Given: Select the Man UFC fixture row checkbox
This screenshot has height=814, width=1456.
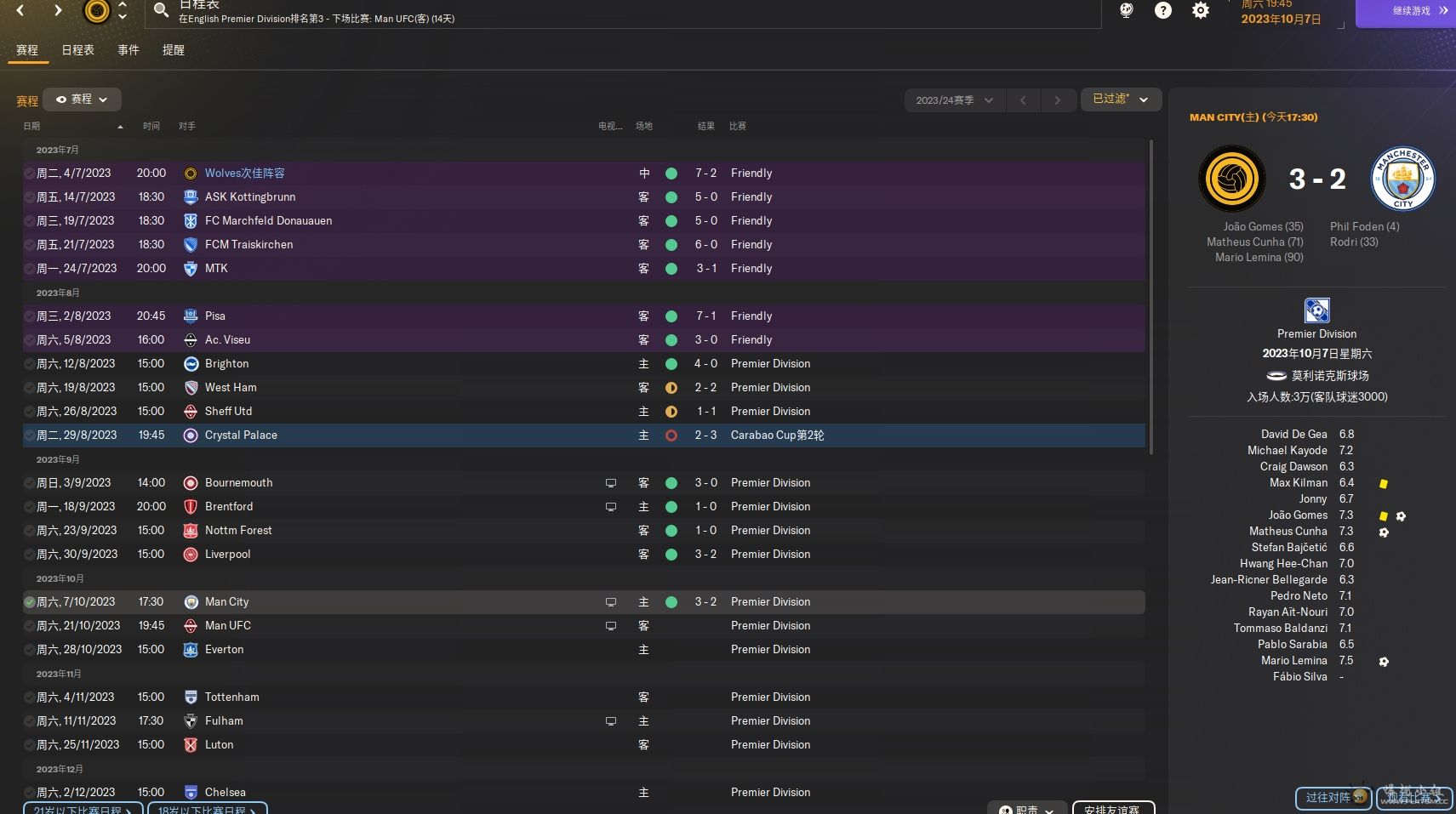Looking at the screenshot, I should (29, 625).
